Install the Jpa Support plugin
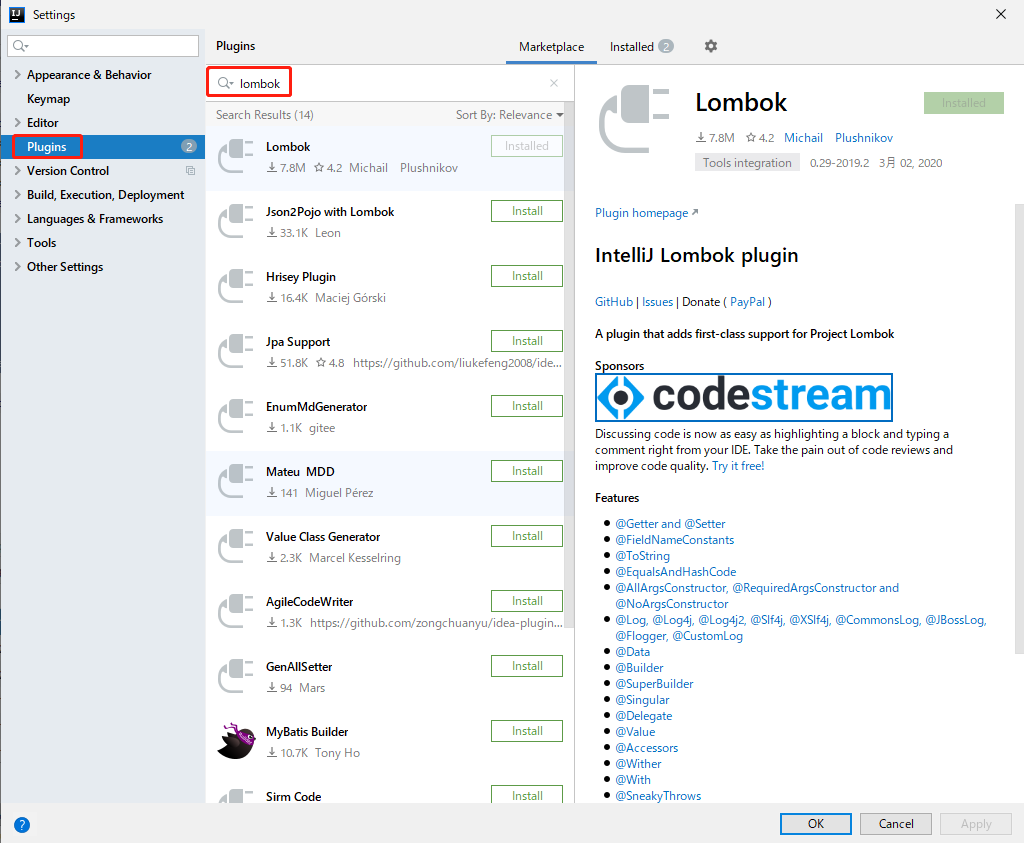This screenshot has height=843, width=1024. tap(526, 340)
